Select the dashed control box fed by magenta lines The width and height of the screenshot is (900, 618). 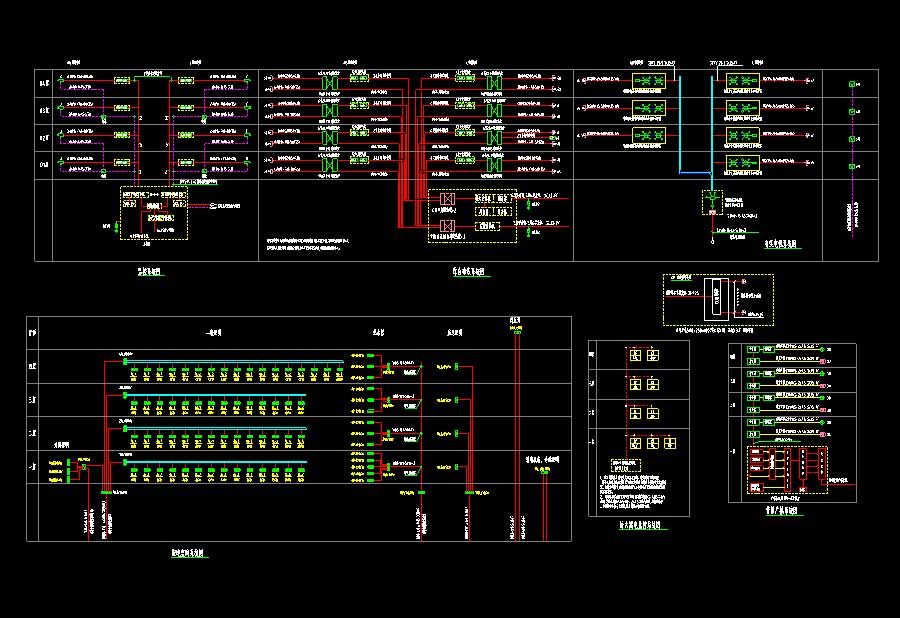coord(154,213)
